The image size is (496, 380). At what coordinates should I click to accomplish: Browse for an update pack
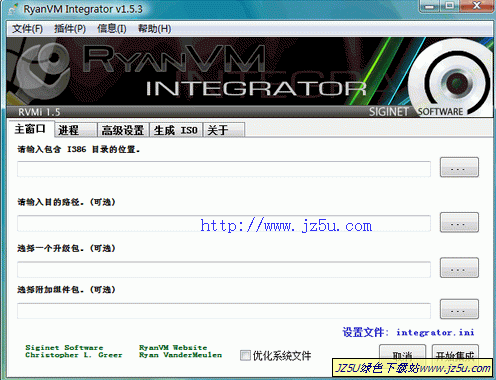pyautogui.click(x=459, y=268)
